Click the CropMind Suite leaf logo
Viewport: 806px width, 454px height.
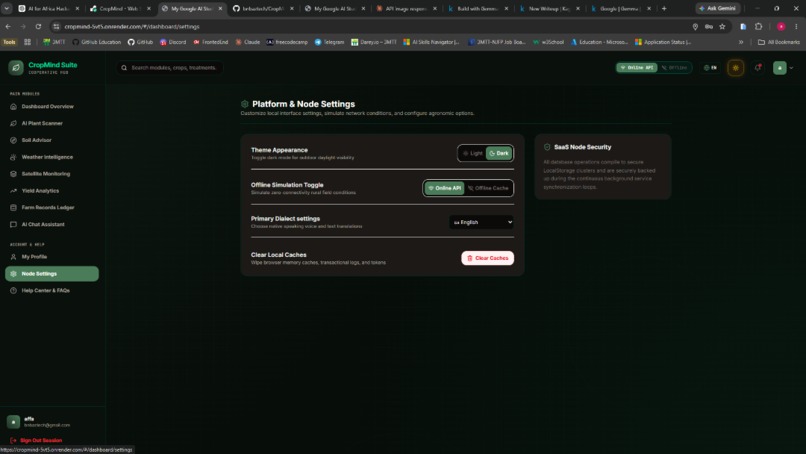point(16,67)
